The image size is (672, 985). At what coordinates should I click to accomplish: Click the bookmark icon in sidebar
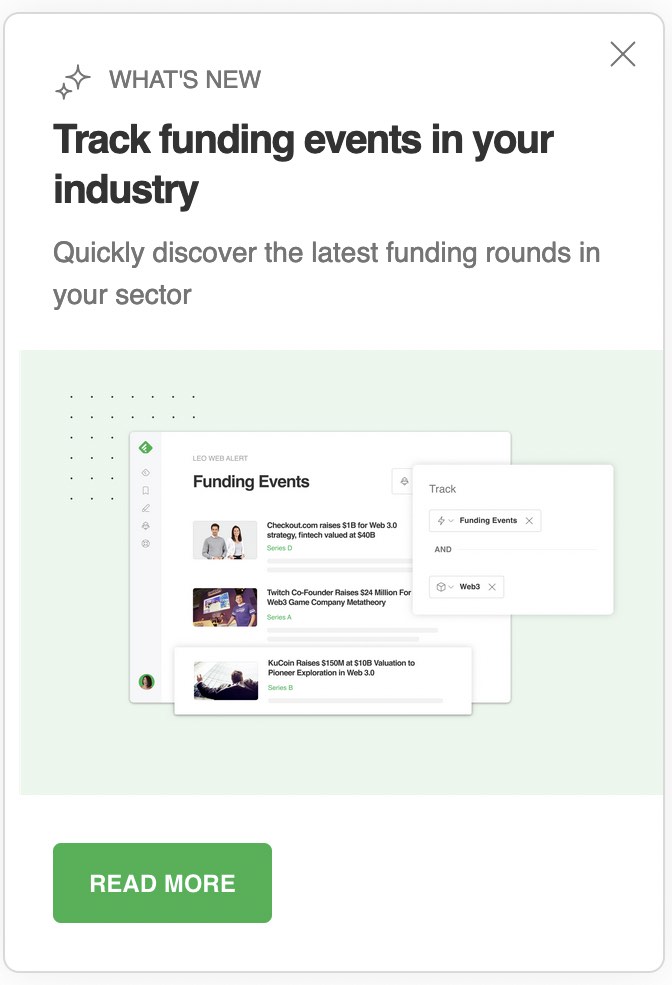(x=146, y=490)
